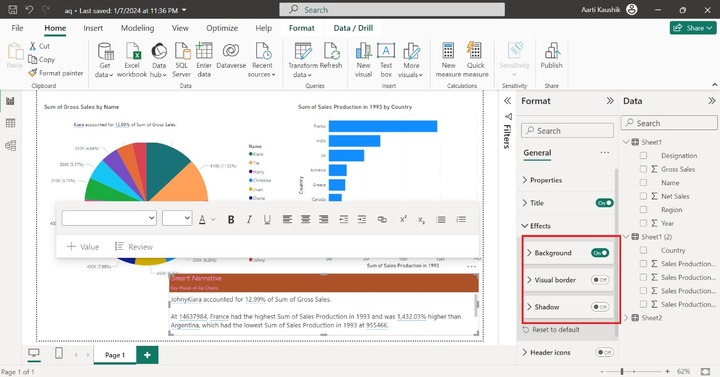Enable the Shadow toggle
720x377 pixels.
pos(600,307)
